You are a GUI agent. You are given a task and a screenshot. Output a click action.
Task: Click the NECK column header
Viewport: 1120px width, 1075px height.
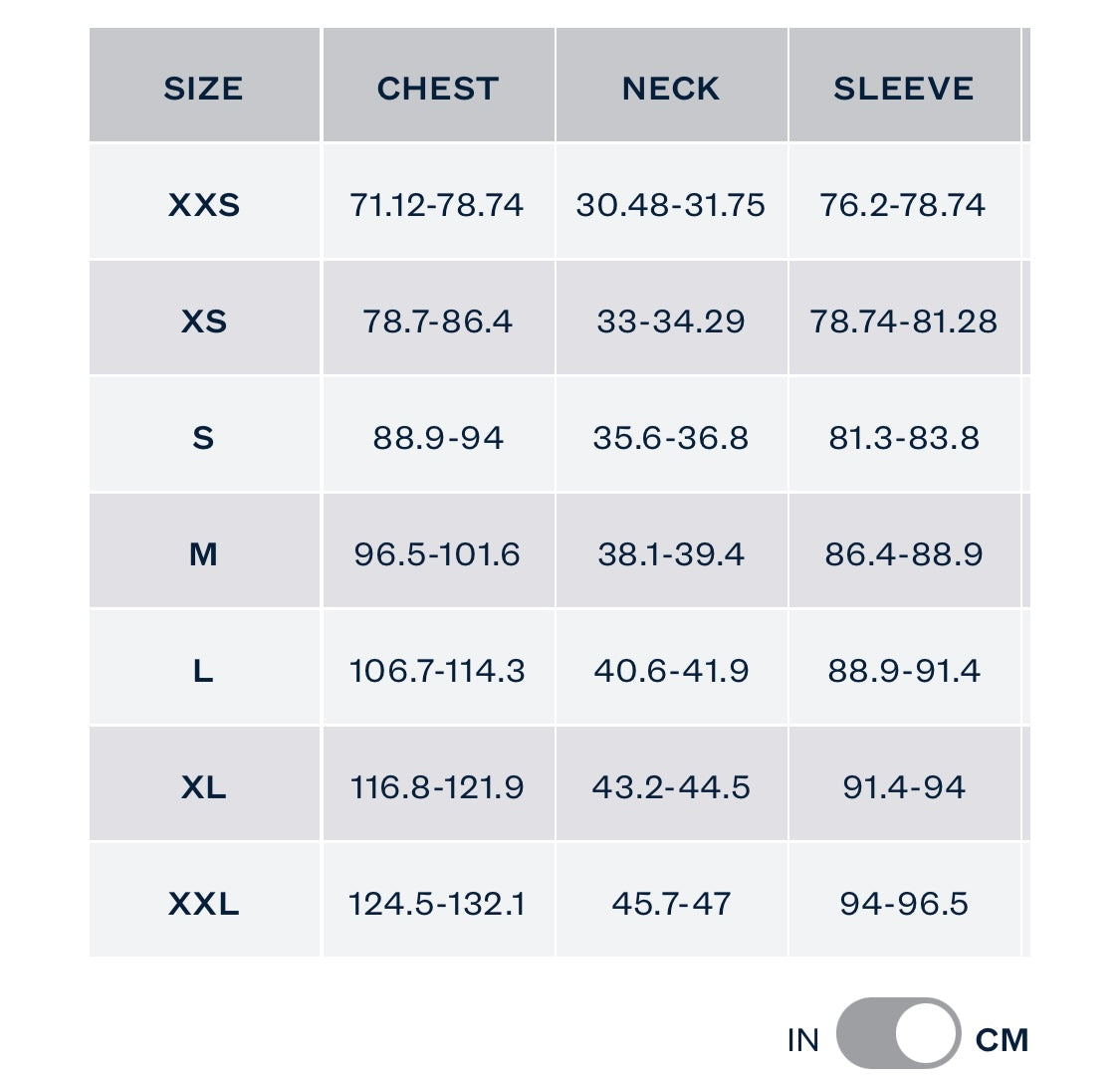click(671, 89)
